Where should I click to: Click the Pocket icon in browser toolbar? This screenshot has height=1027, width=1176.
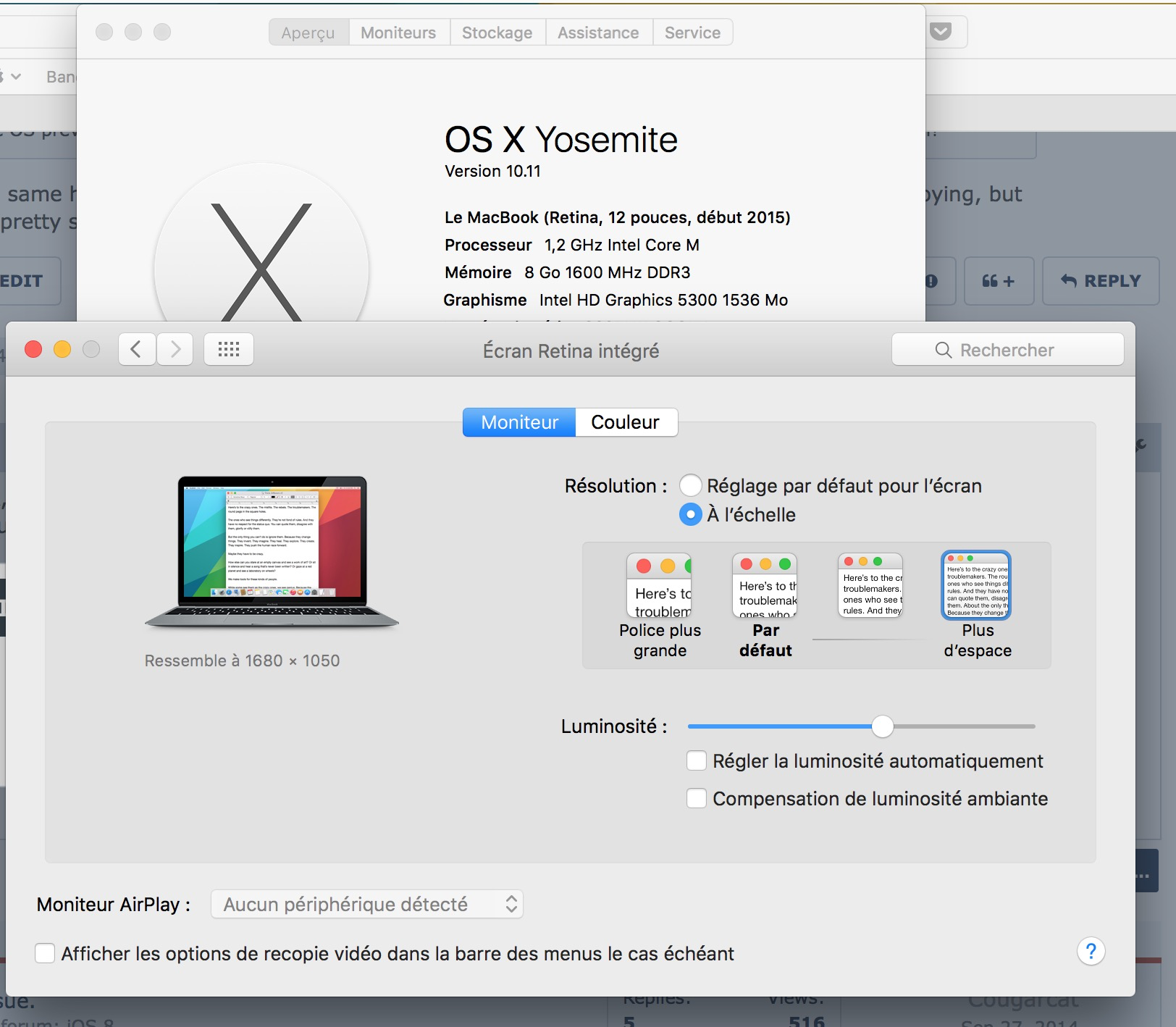(941, 32)
